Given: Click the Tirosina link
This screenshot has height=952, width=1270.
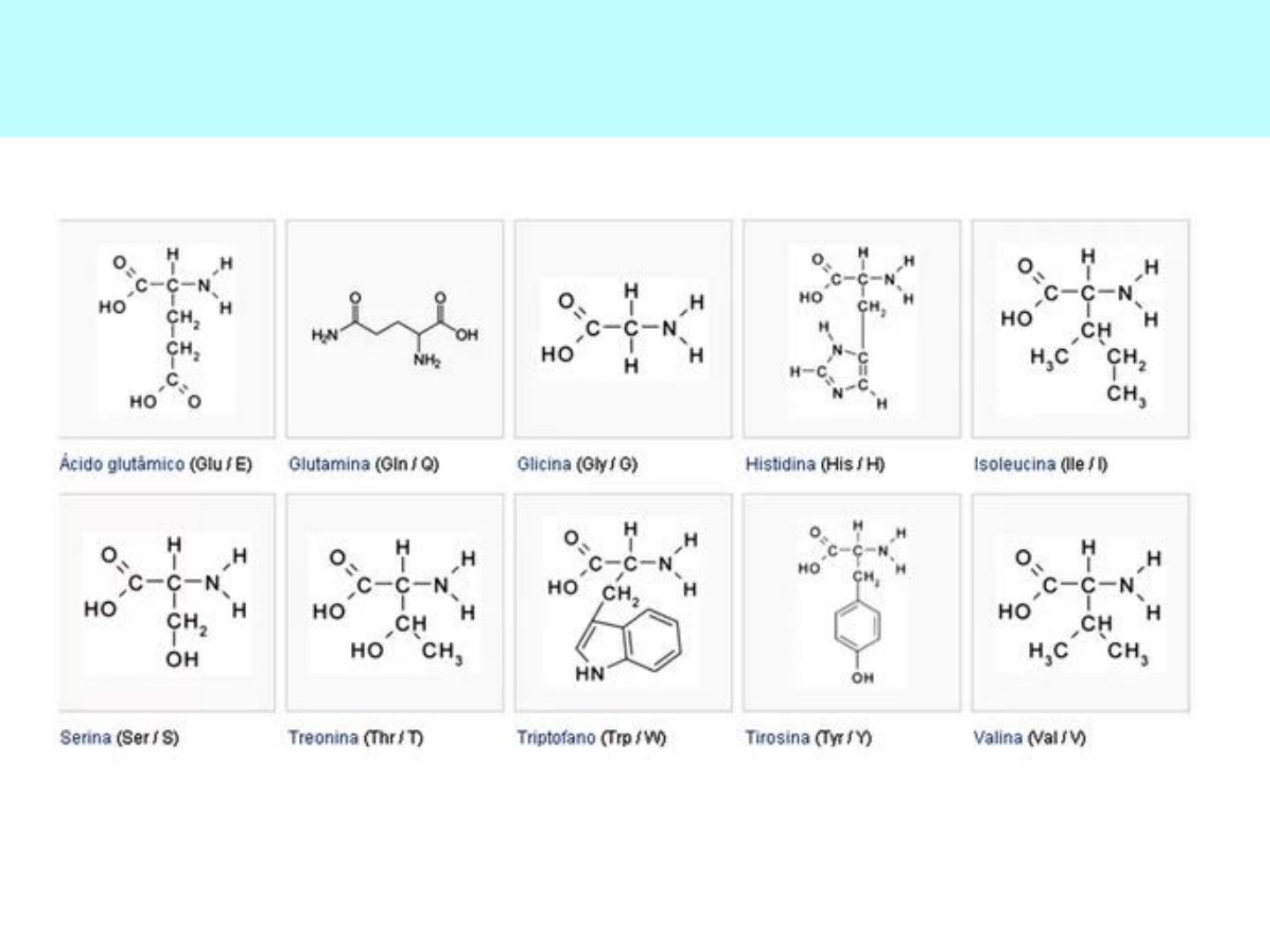Looking at the screenshot, I should (777, 737).
